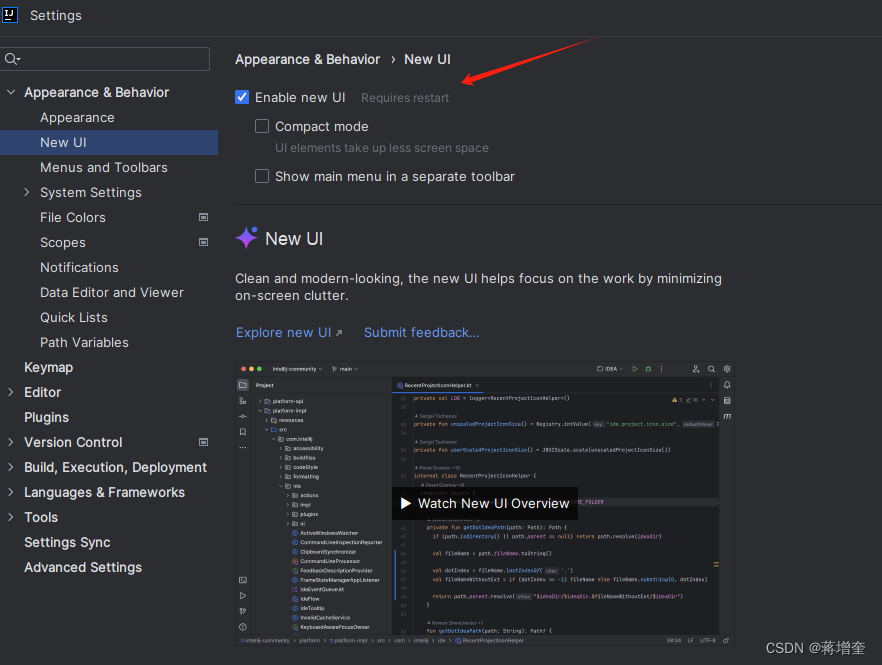Click the project-level icon beside Scopes
The width and height of the screenshot is (882, 665).
coord(204,242)
